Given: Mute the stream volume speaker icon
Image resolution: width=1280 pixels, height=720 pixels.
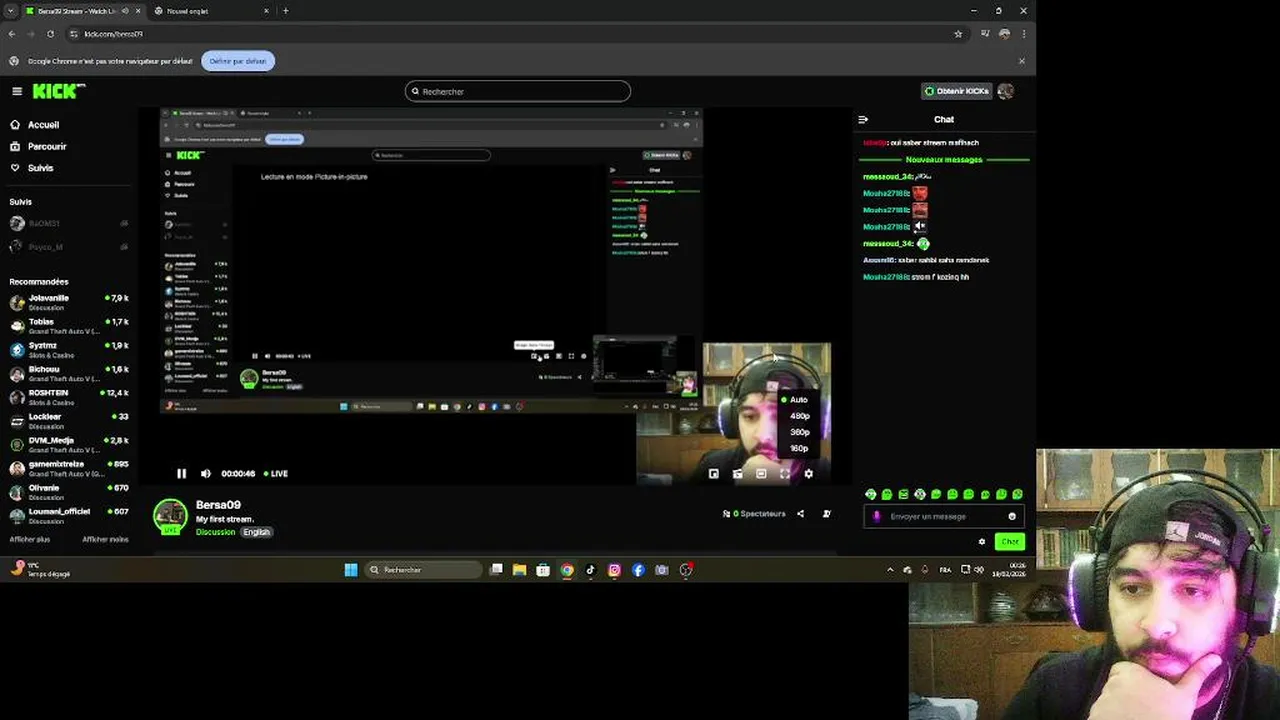Looking at the screenshot, I should pyautogui.click(x=206, y=474).
